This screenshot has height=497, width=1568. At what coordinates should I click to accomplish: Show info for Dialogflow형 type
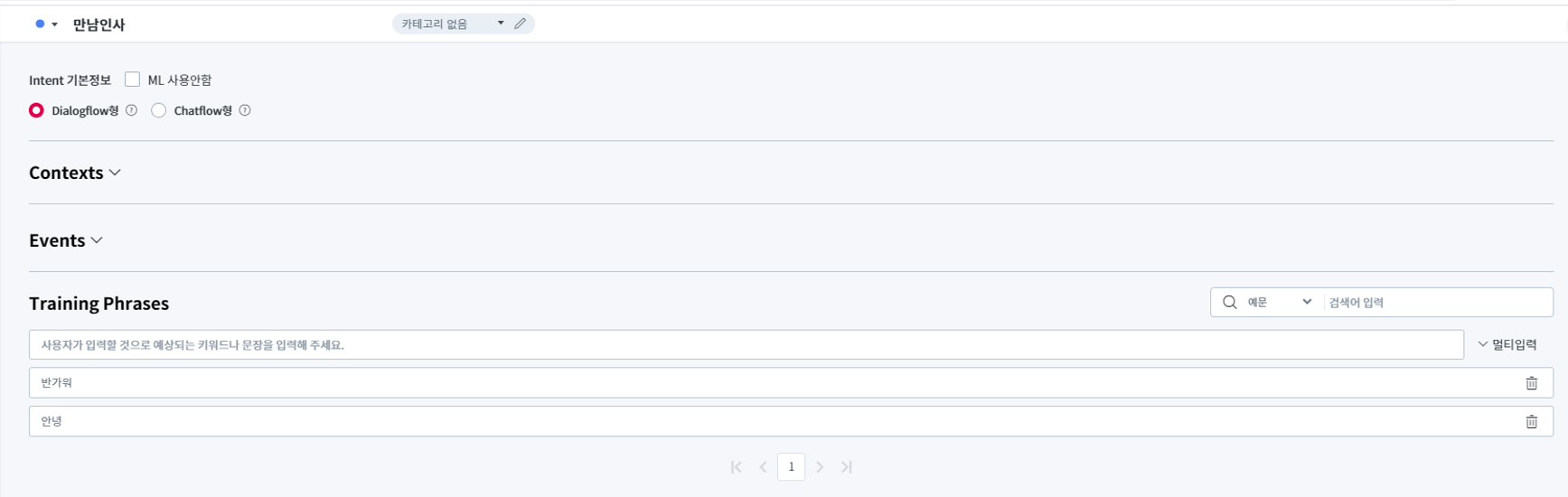pyautogui.click(x=132, y=110)
